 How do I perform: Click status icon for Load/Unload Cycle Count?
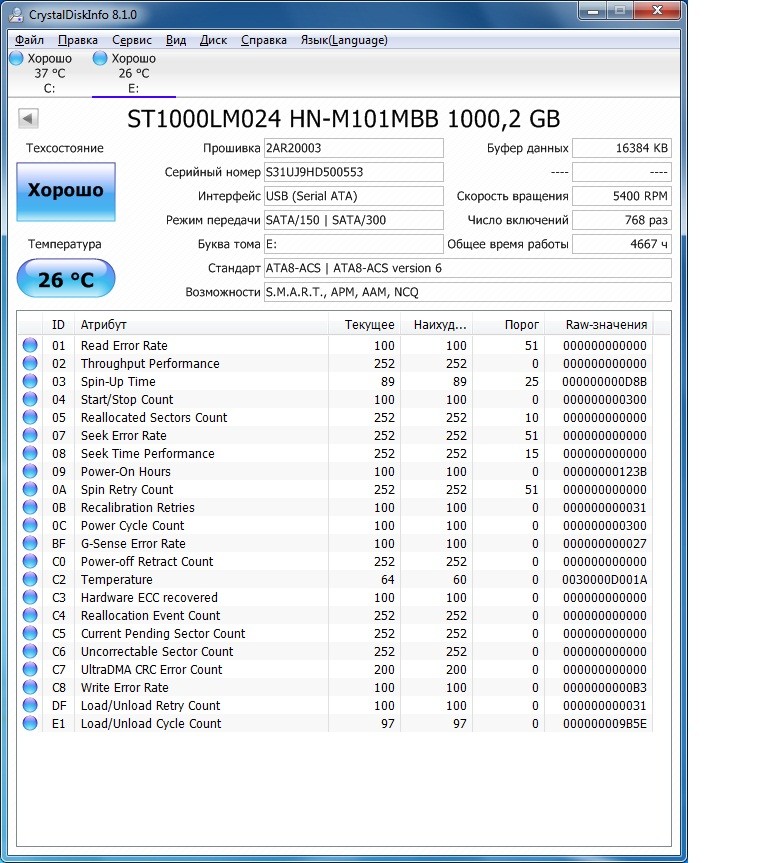30,723
